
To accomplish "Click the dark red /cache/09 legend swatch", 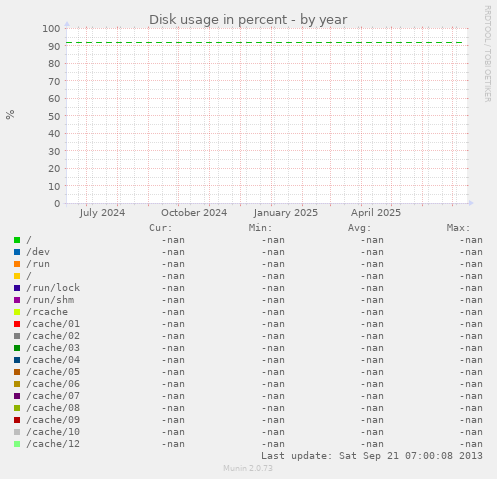I will (17, 420).
